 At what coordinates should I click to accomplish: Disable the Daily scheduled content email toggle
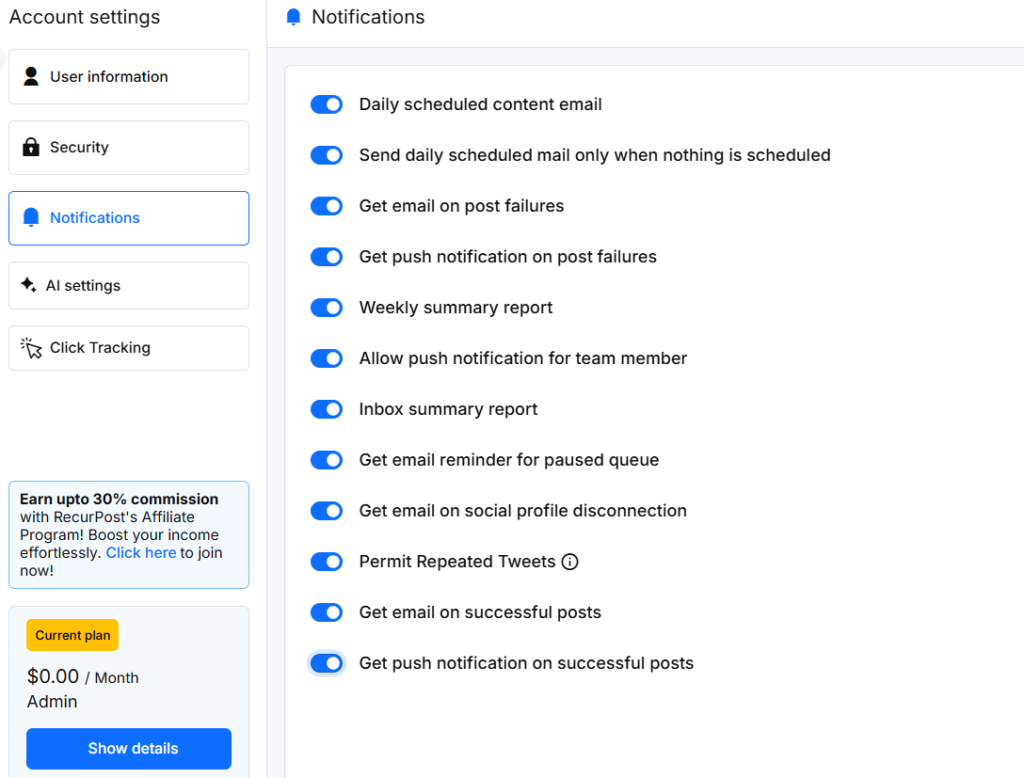[x=326, y=104]
